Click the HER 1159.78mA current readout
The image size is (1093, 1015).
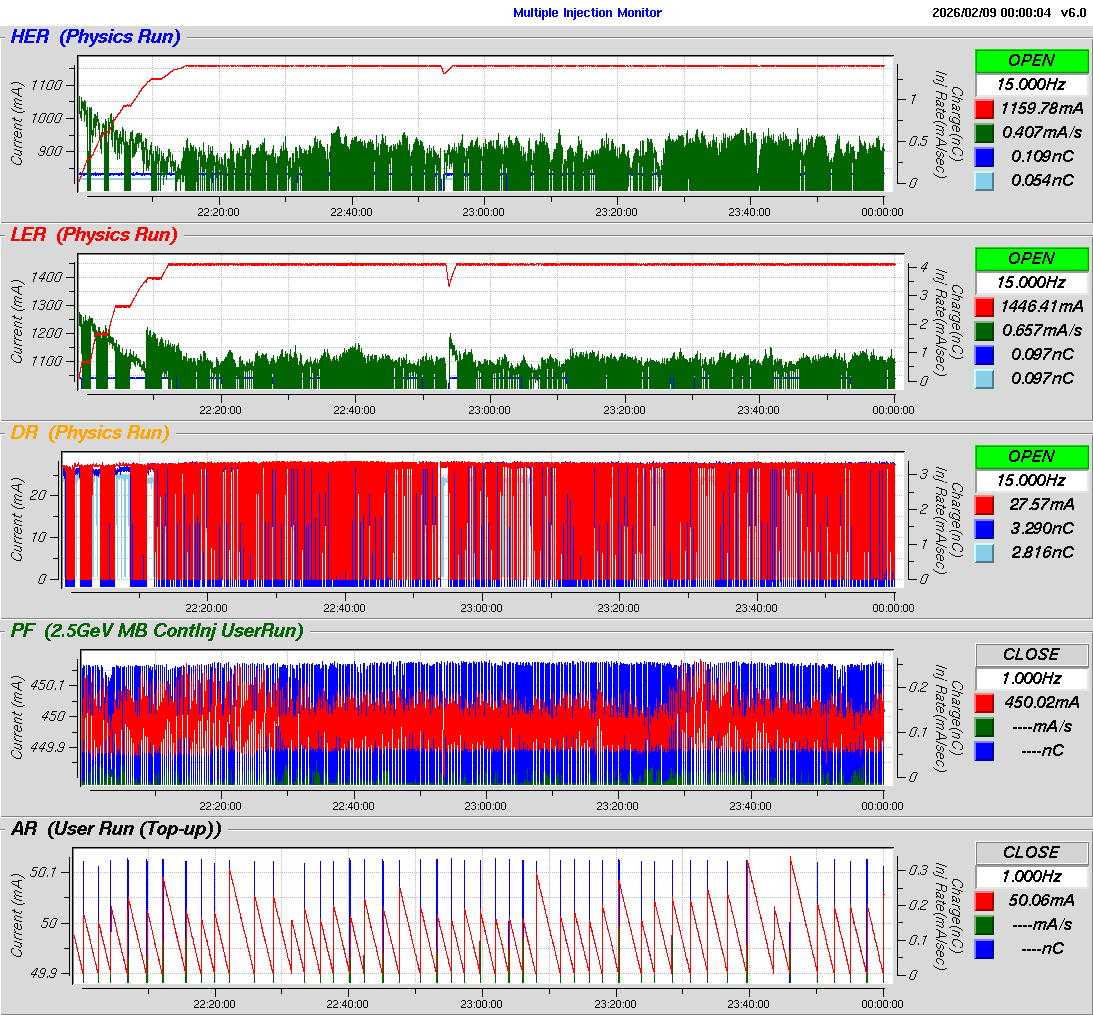point(1042,108)
